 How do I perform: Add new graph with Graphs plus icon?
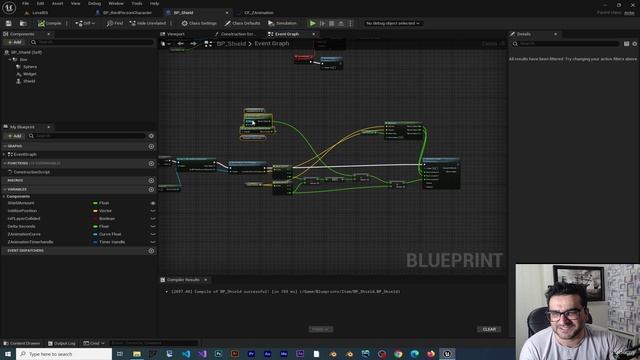click(151, 146)
